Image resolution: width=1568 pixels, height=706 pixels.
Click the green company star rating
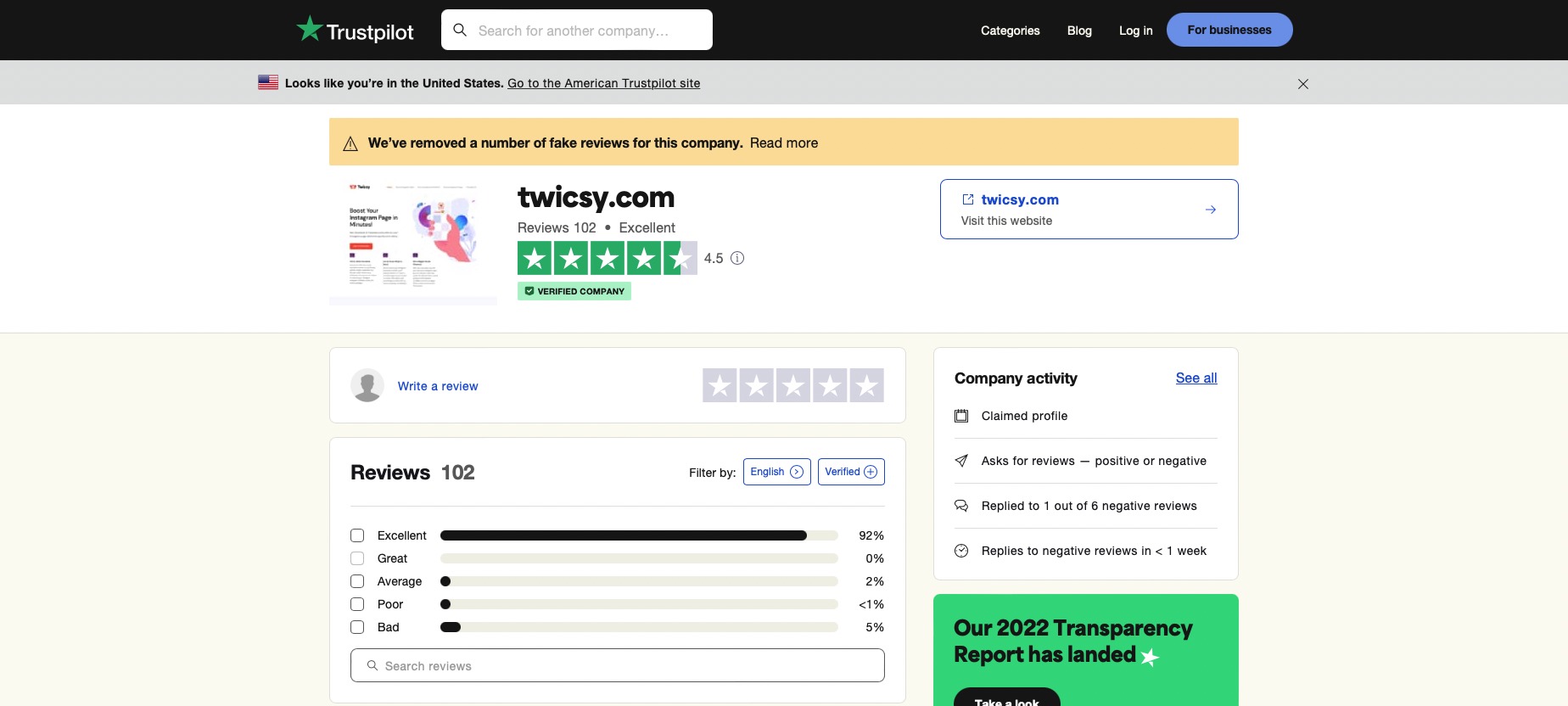tap(608, 258)
